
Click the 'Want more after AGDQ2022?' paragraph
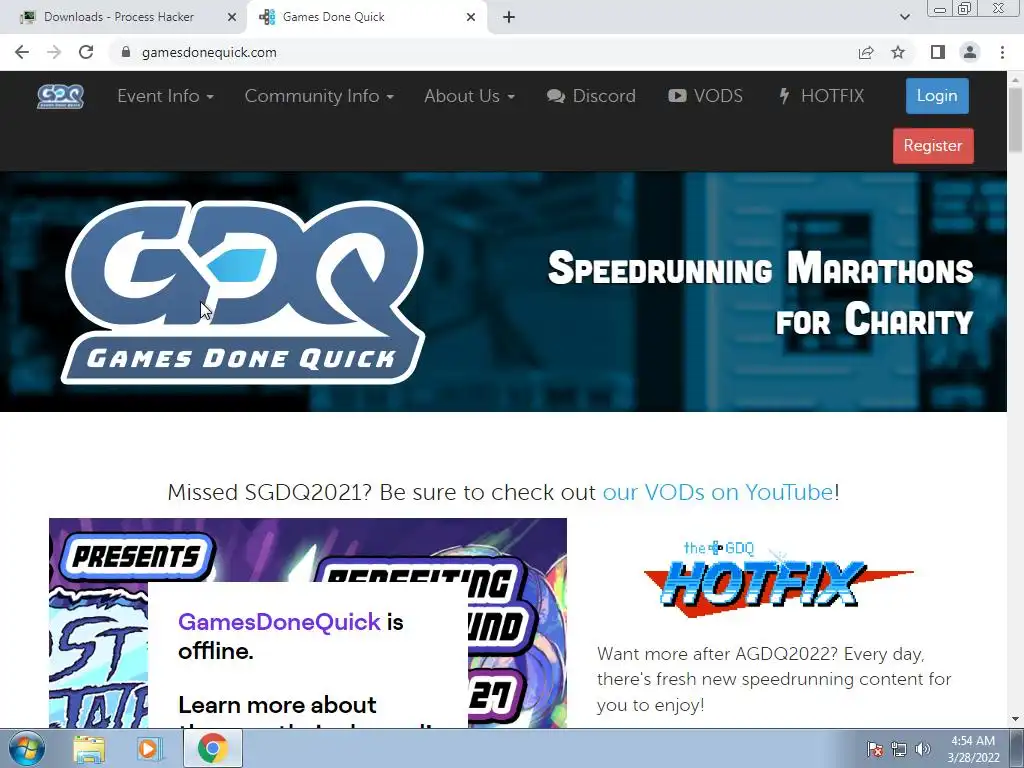[x=774, y=679]
